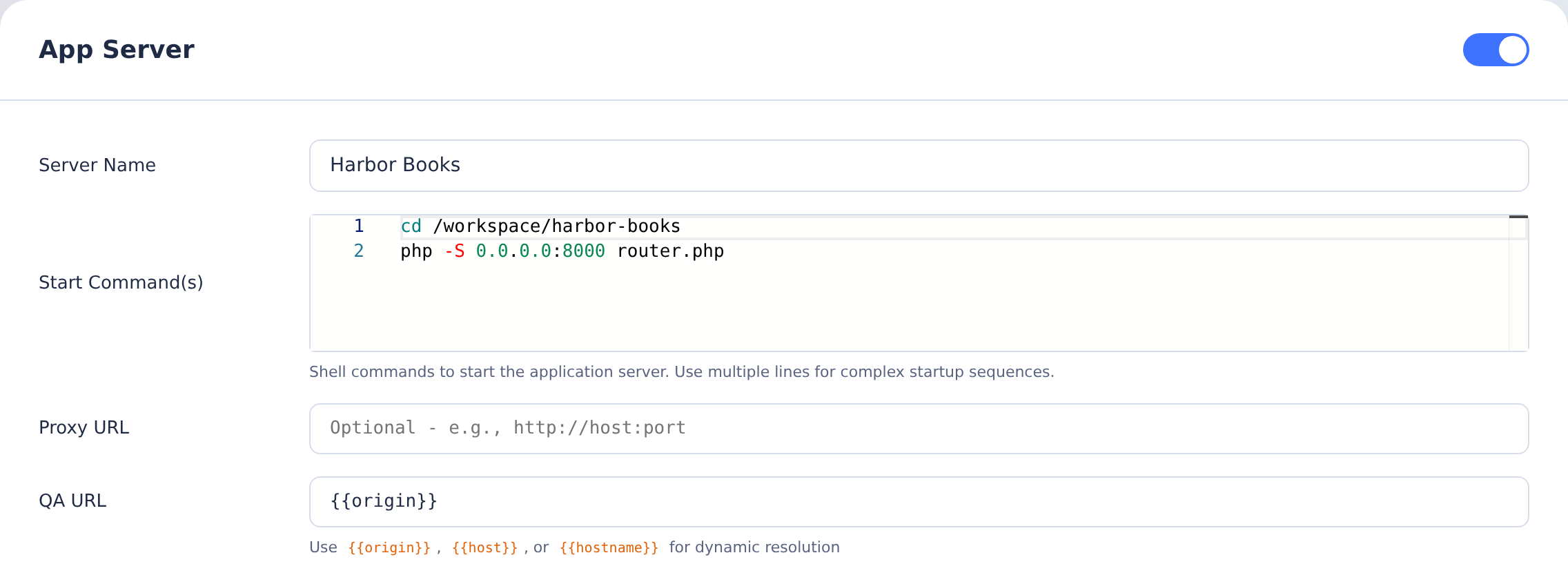
Task: Edit the QA URL field {{origin}}
Action: point(919,502)
